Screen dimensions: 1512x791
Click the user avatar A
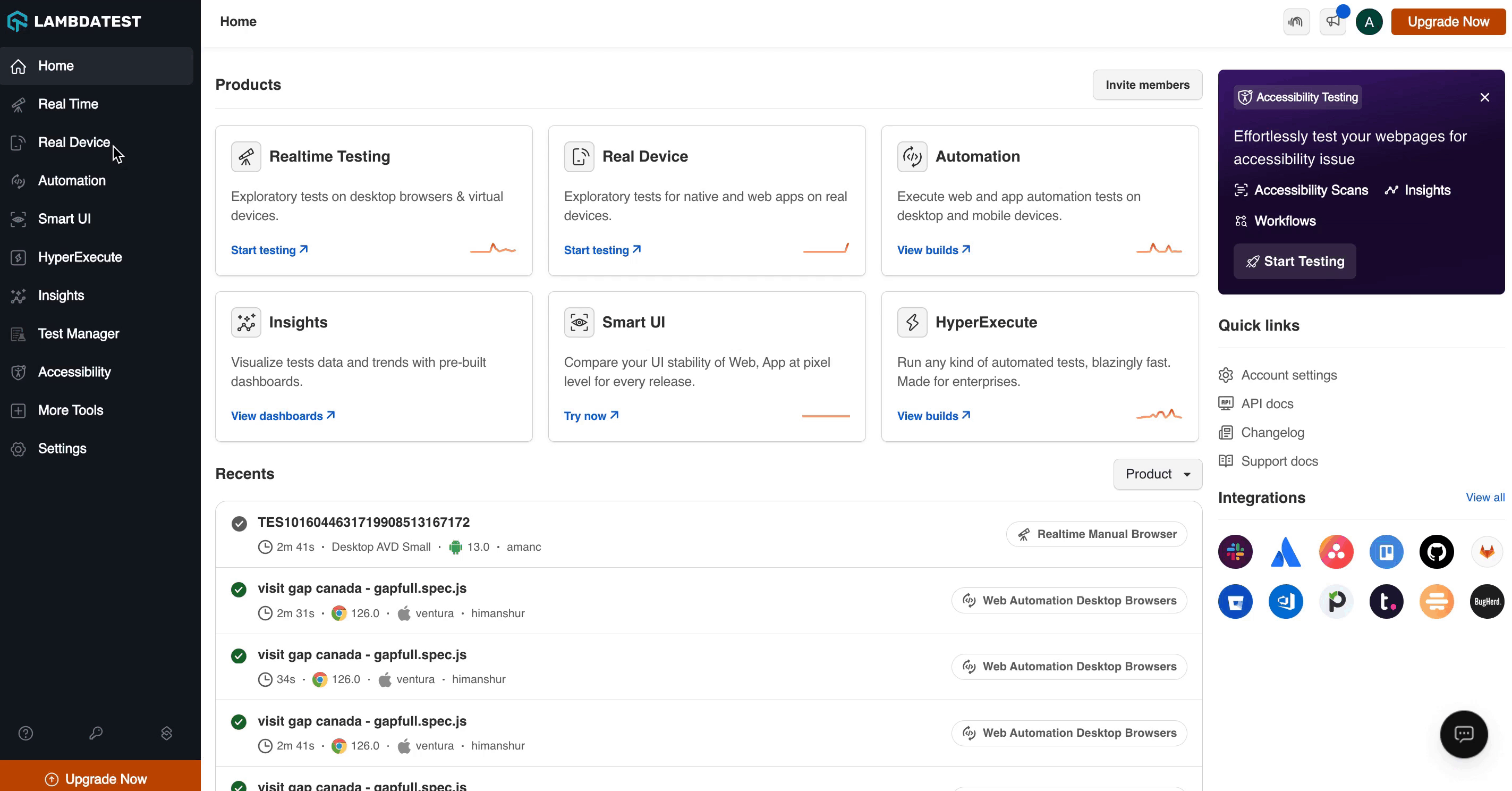pyautogui.click(x=1369, y=22)
